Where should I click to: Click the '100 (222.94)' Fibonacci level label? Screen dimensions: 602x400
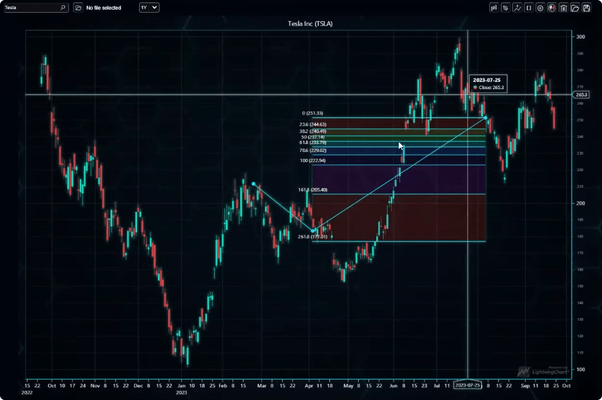click(x=313, y=160)
